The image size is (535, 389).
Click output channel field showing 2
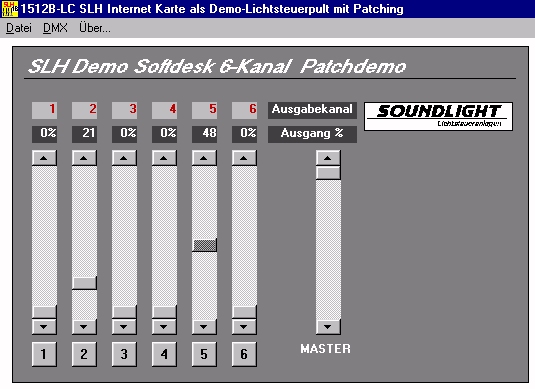pos(84,110)
